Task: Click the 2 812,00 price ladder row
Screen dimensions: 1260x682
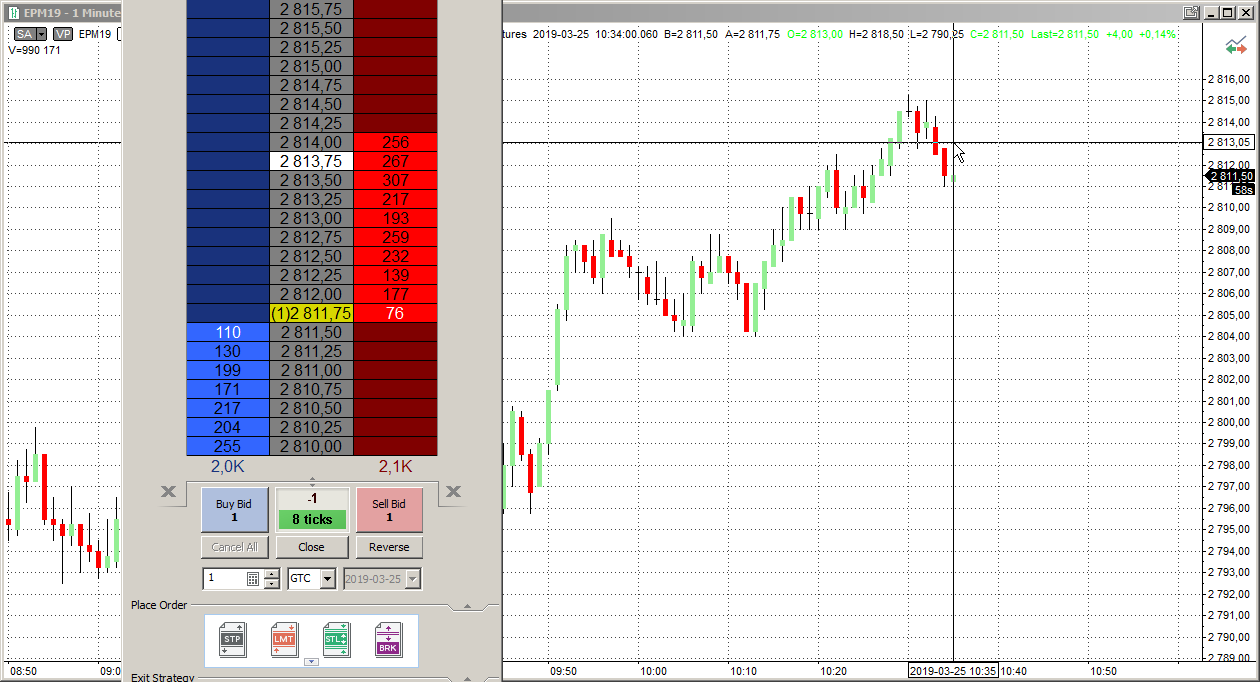Action: [x=312, y=294]
